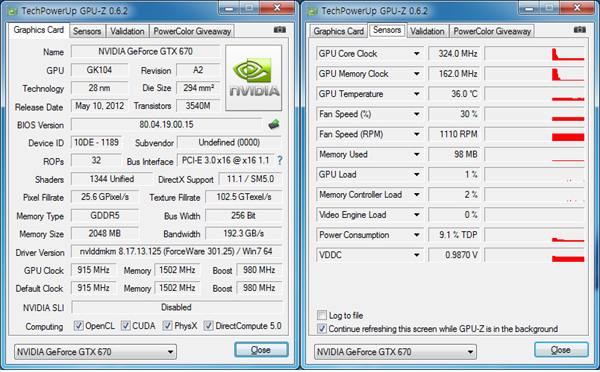Viewport: 600px width, 372px height.
Task: Switch to Validation tab in left window
Action: click(127, 31)
